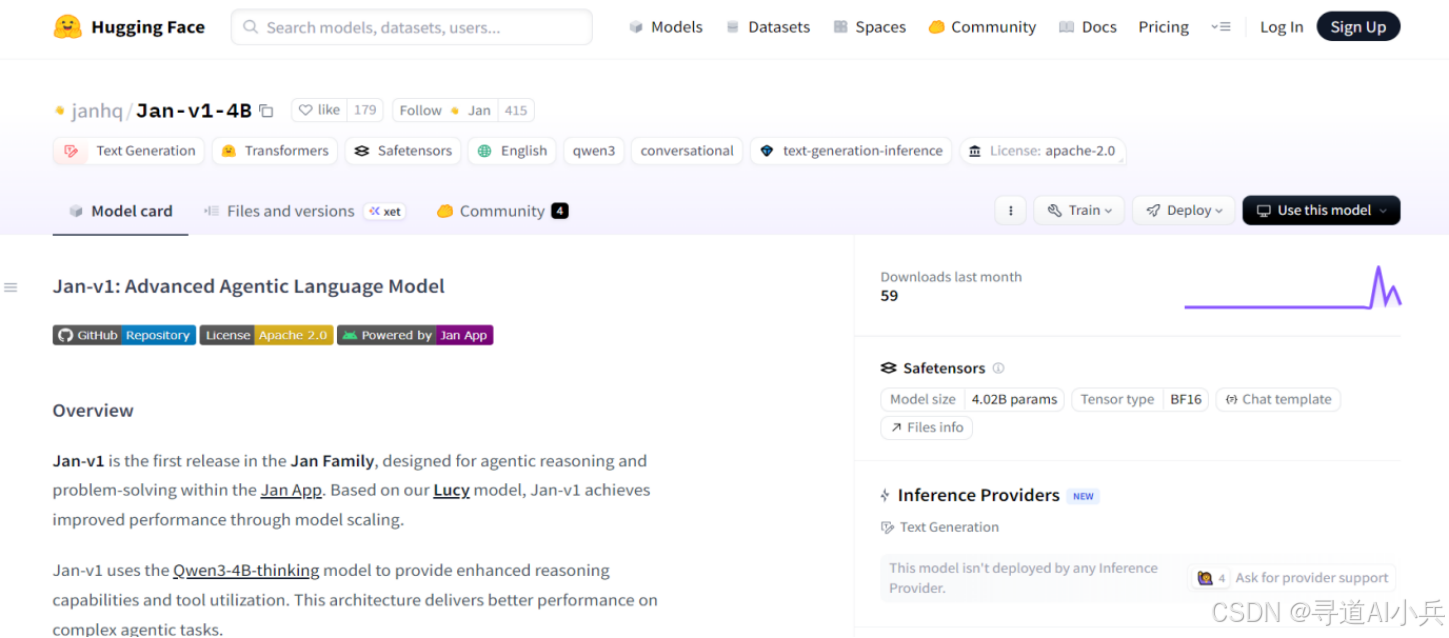Select the text-generation-inference tag
The width and height of the screenshot is (1449, 638).
851,151
